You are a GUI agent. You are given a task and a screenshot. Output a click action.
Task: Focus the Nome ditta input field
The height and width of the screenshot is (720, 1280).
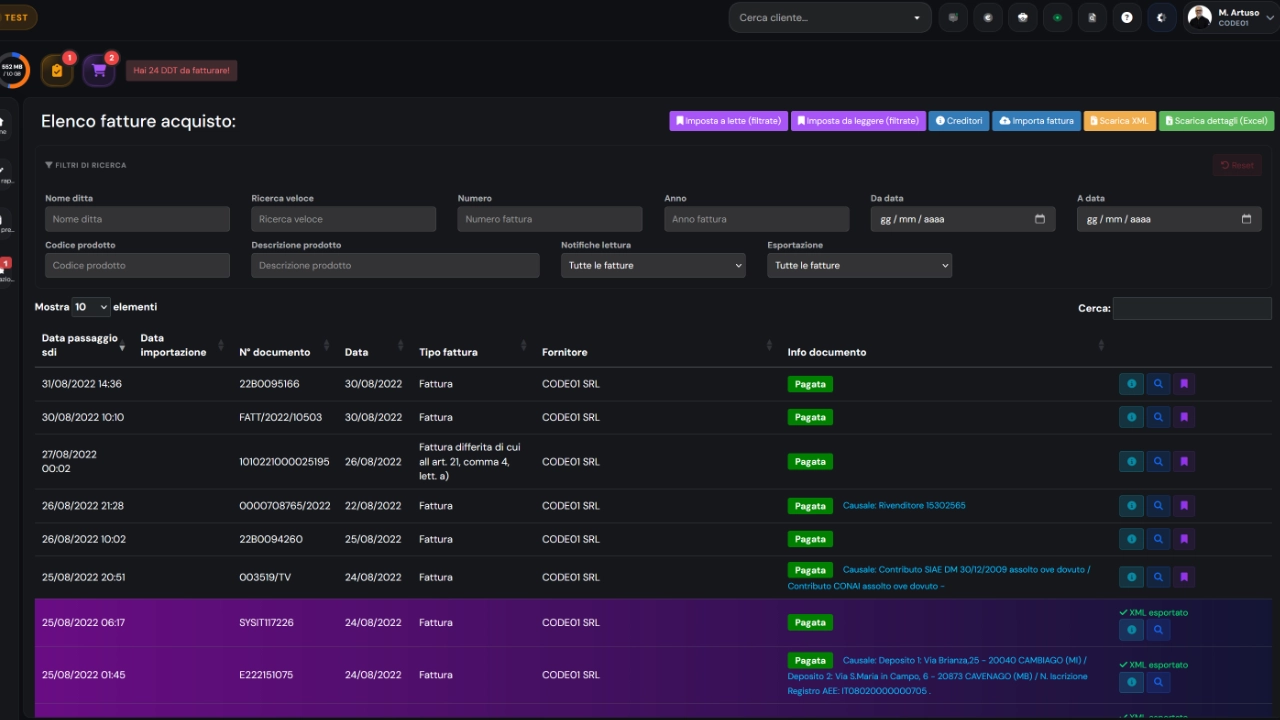[137, 219]
